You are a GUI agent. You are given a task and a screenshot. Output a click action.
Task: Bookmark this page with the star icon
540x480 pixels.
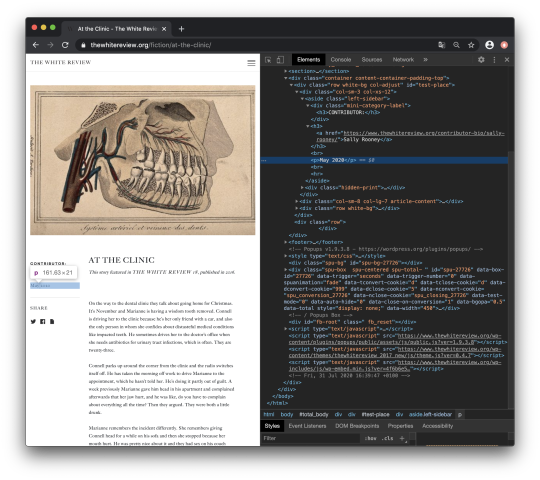click(471, 45)
